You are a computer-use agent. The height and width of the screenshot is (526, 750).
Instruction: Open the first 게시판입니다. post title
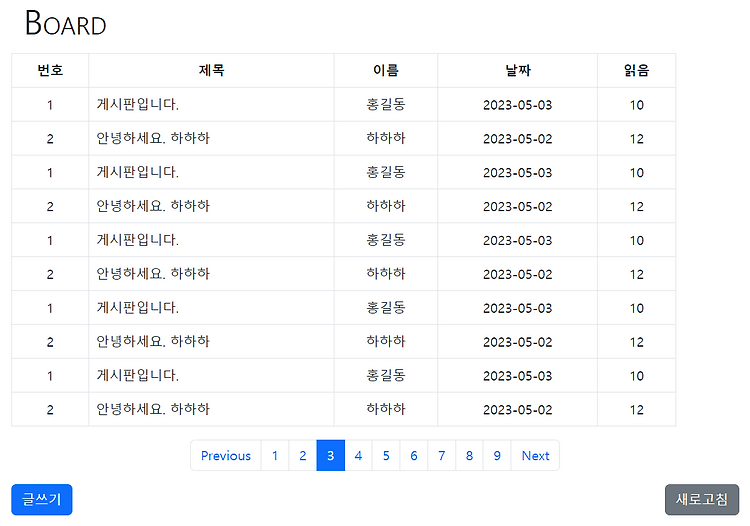point(138,104)
